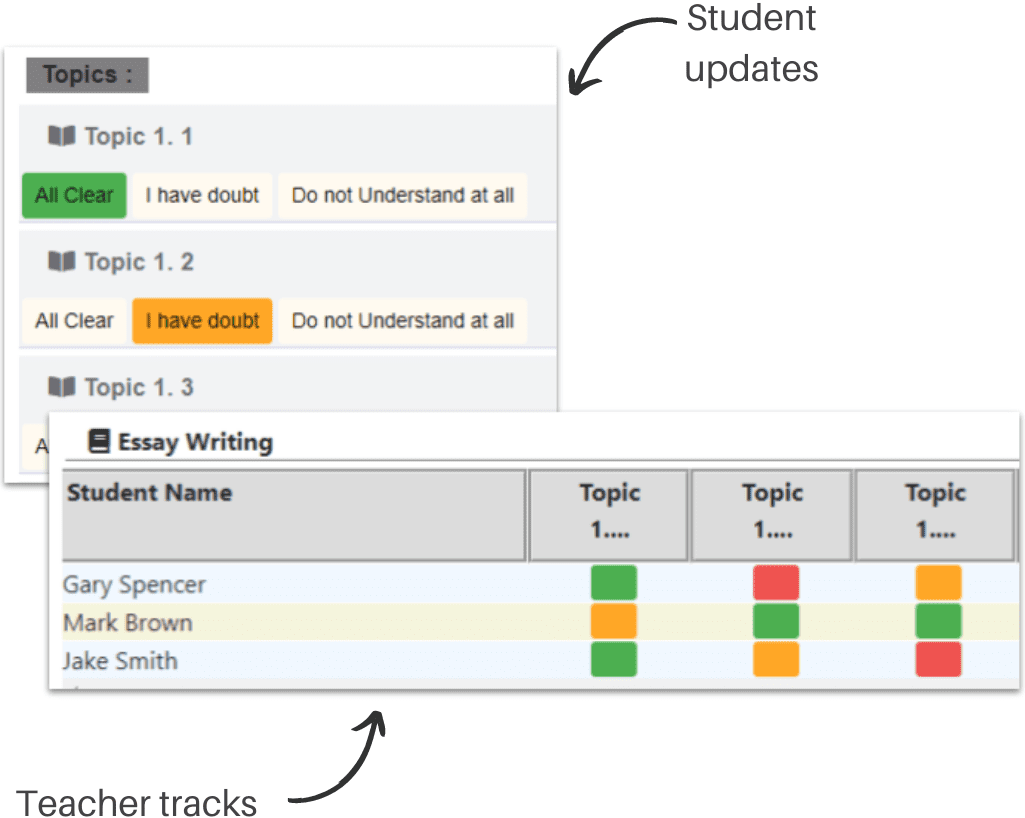
Task: Click the Student Name column header
Action: point(294,515)
